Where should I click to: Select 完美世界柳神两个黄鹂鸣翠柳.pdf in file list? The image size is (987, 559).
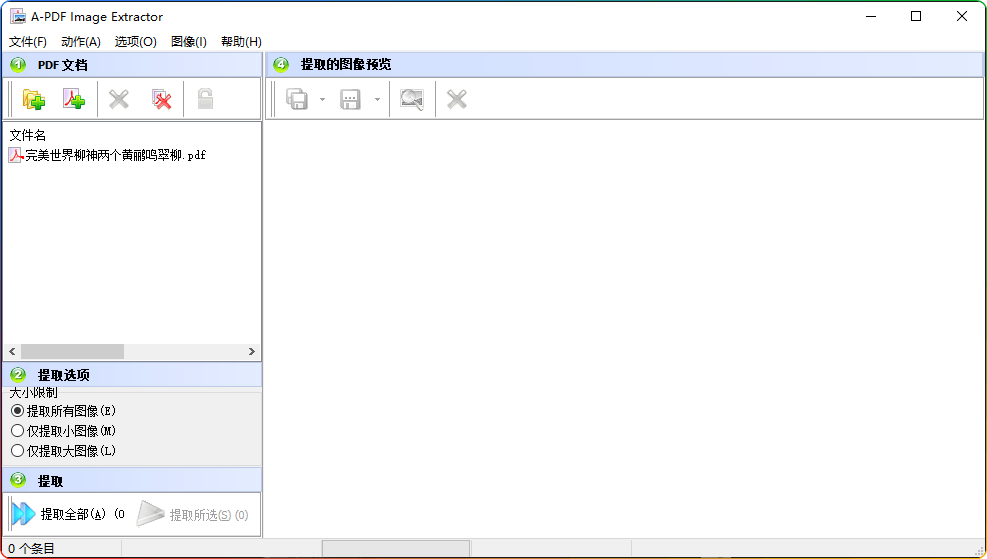pyautogui.click(x=115, y=155)
